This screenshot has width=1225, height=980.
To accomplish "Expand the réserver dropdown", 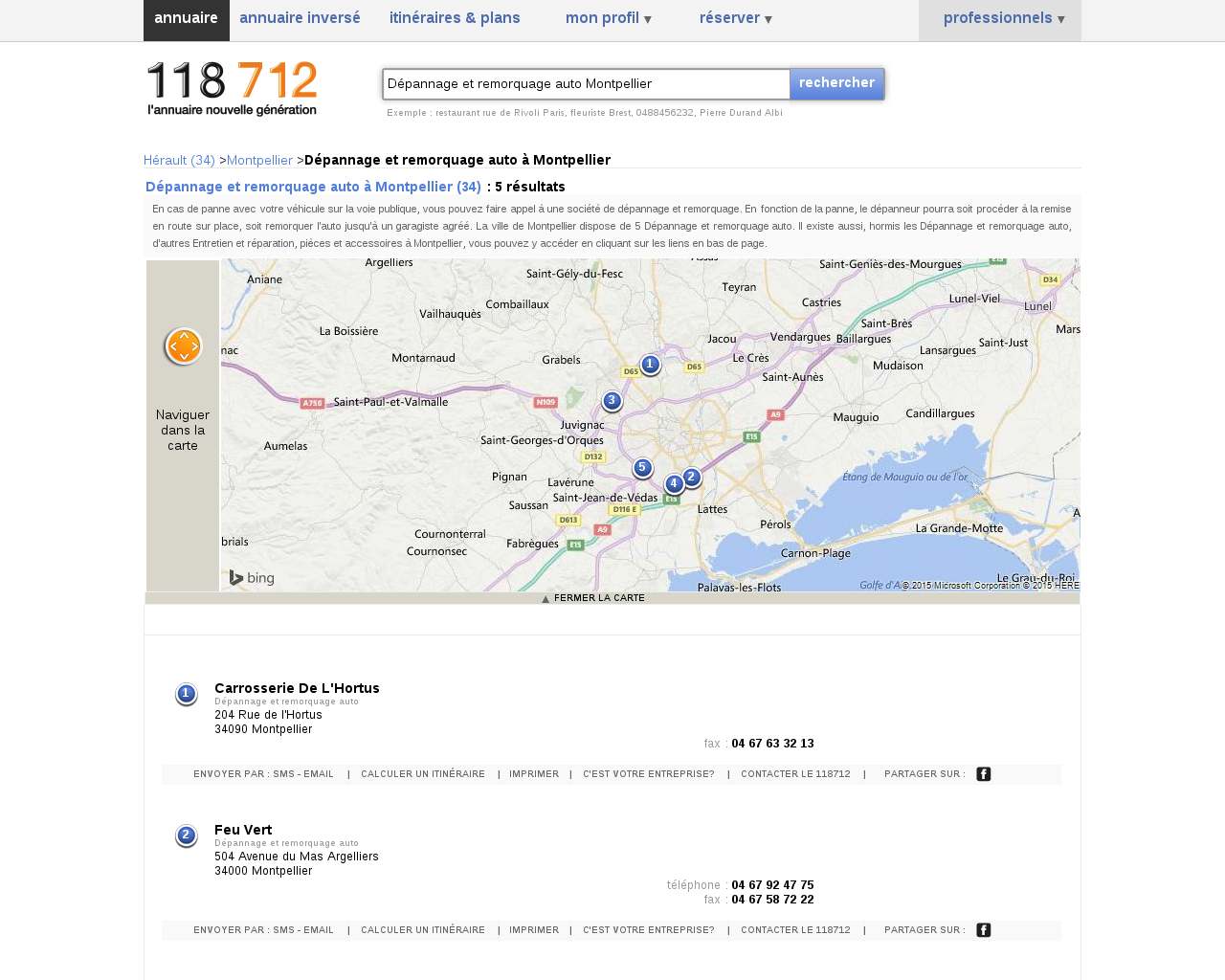I will pos(735,18).
